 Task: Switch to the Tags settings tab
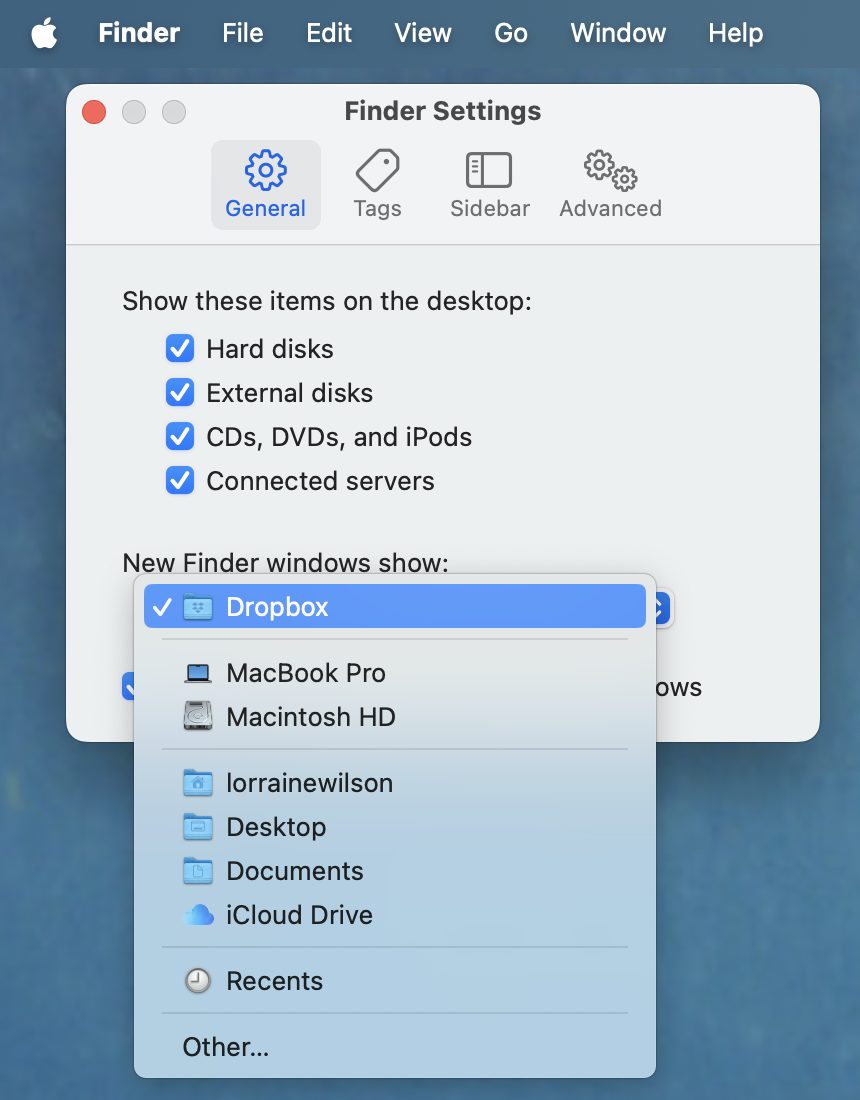pos(377,185)
